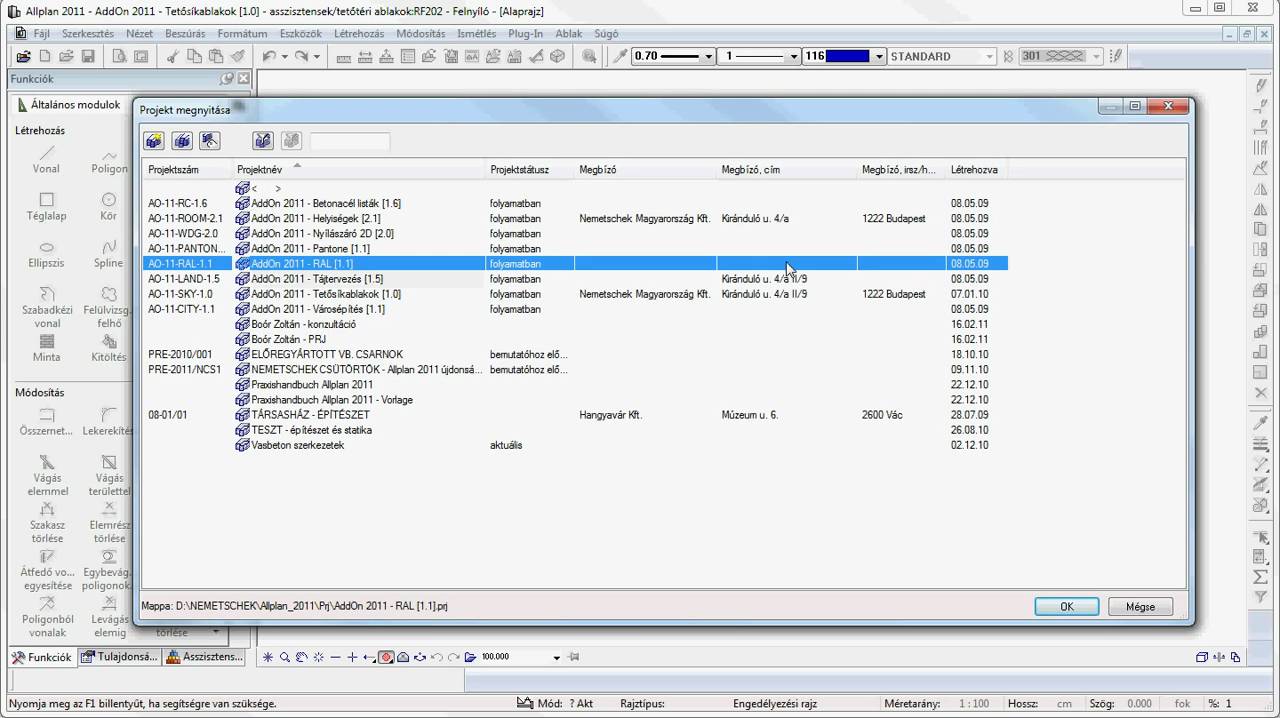Open the STANDARD layer dropdown
Image resolution: width=1280 pixels, height=718 pixels.
[990, 57]
